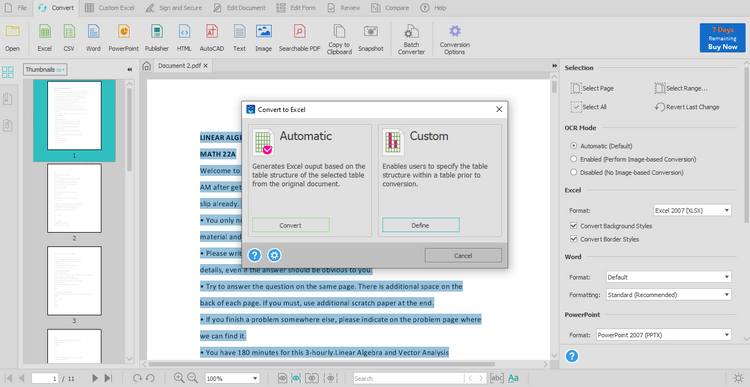
Task: Click the Open folder icon
Action: point(12,32)
